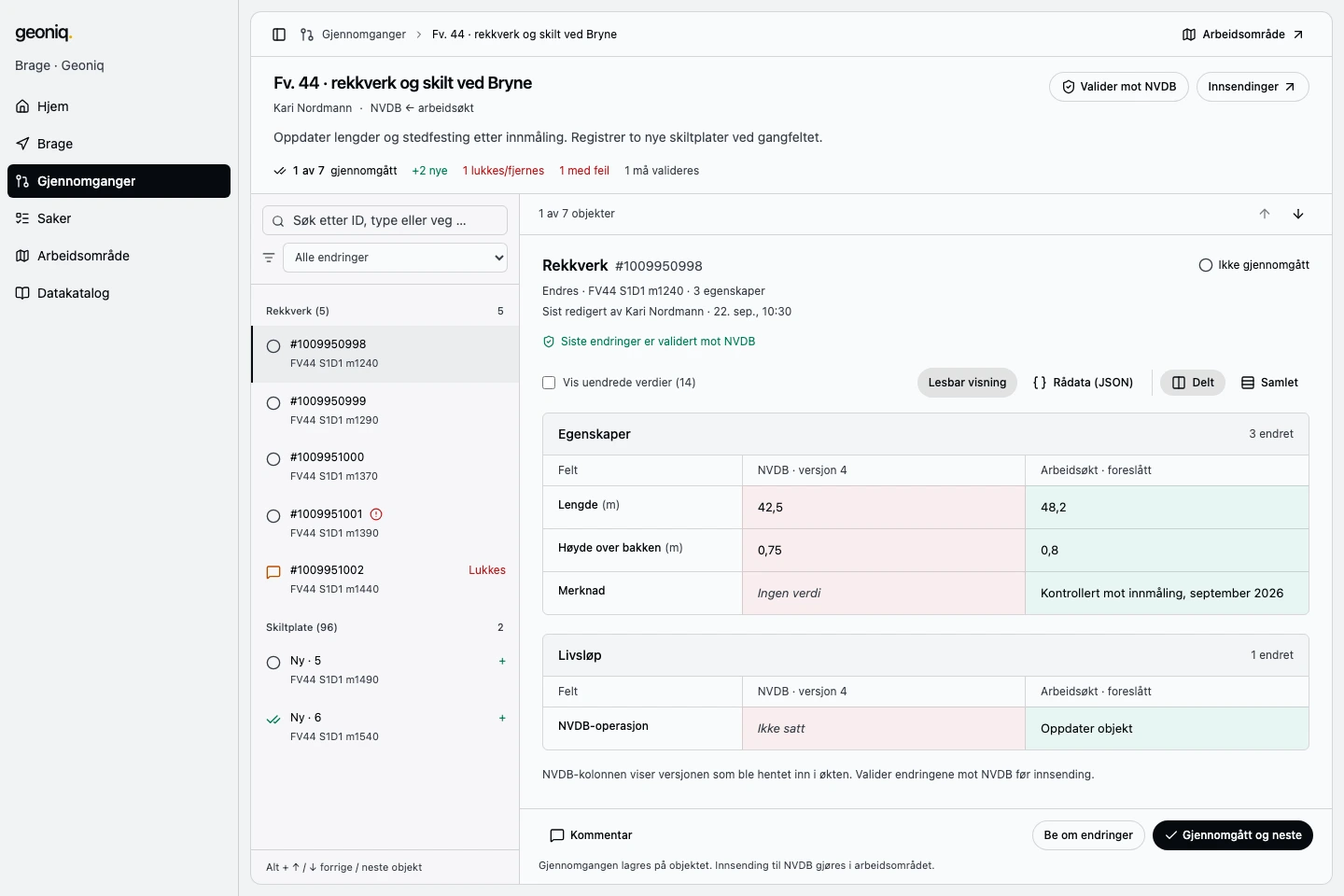Mark #1009950999 circle as reviewed
The height and width of the screenshot is (896, 1344).
[273, 403]
